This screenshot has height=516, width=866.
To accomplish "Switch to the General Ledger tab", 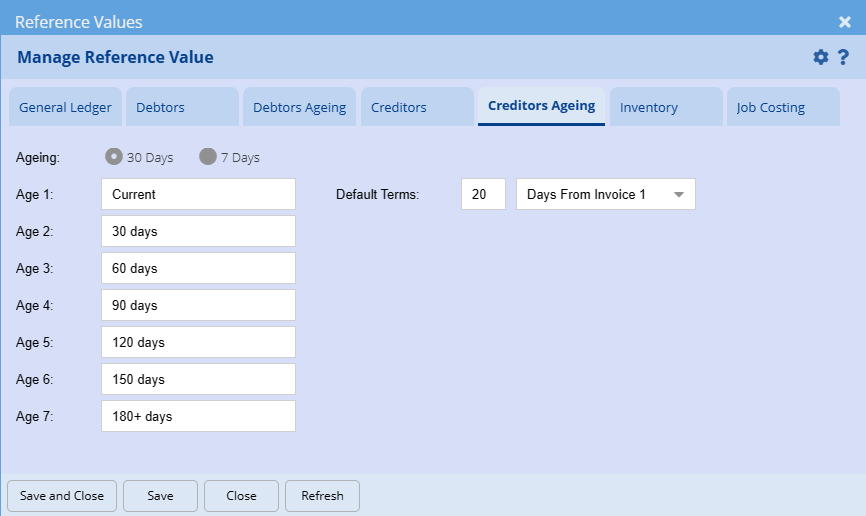I will [65, 107].
